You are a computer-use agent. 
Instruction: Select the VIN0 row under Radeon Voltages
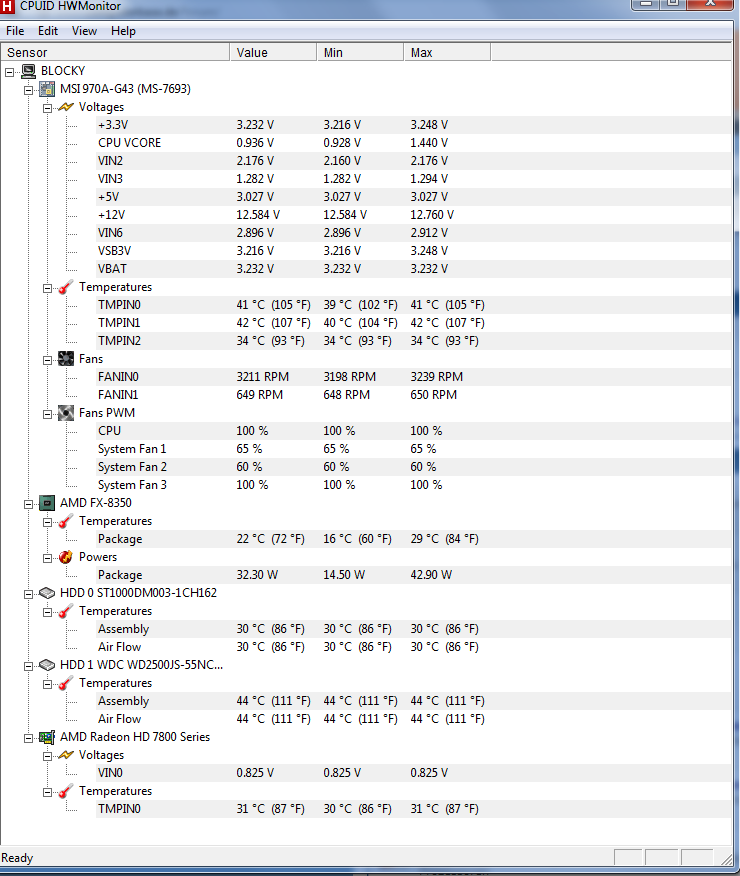(x=413, y=773)
